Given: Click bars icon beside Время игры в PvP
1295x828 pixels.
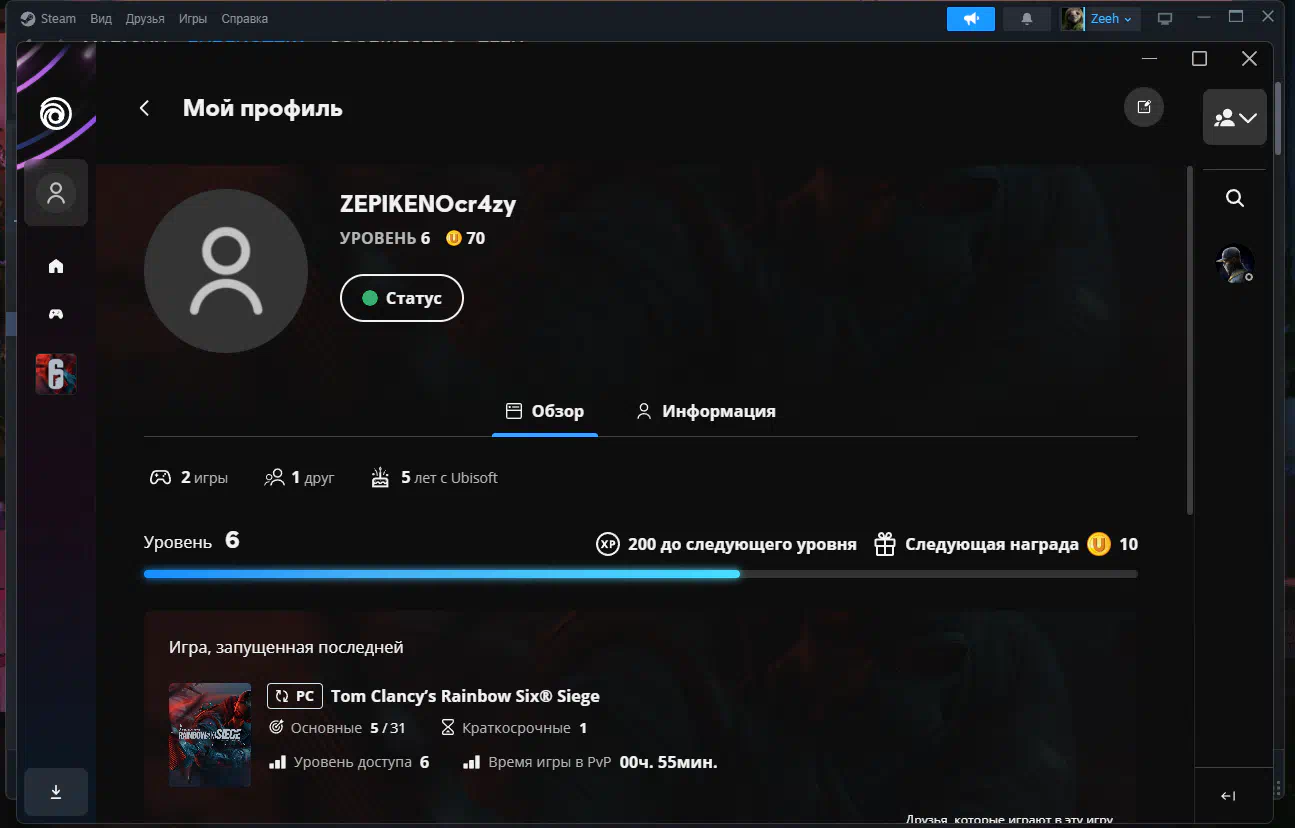Looking at the screenshot, I should tap(471, 762).
